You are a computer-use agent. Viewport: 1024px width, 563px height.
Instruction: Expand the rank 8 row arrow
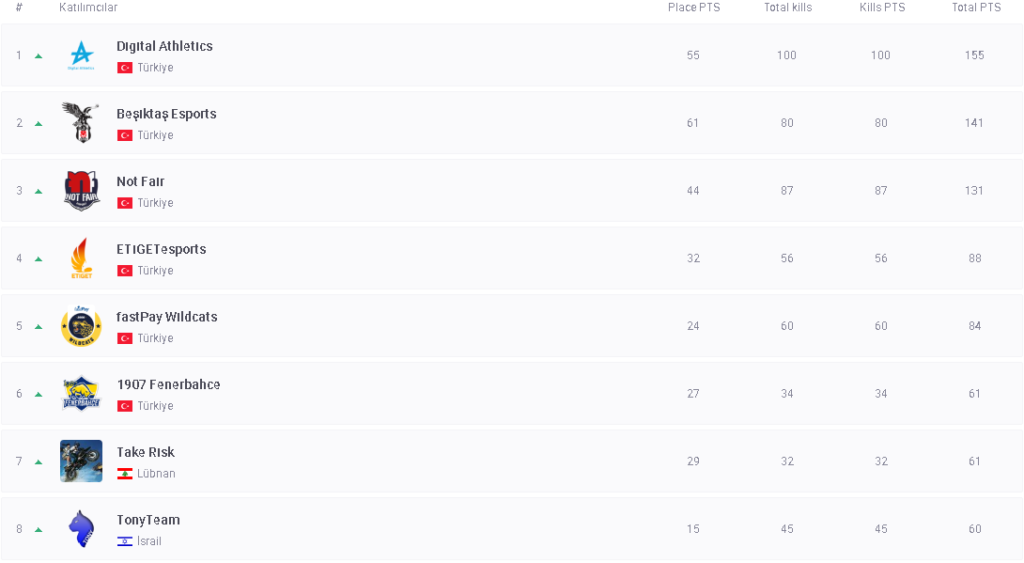[x=39, y=530]
